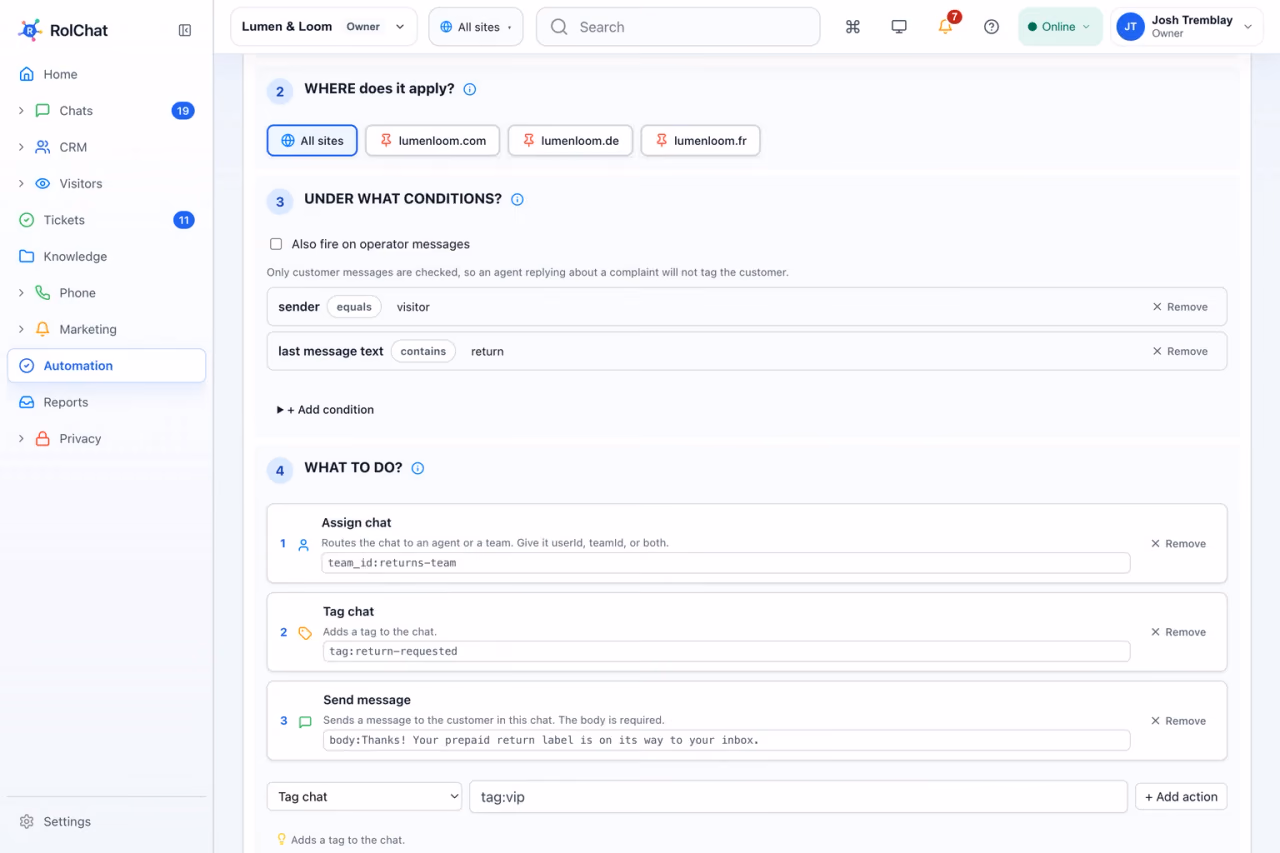Select the lumenloom.com site chip
The image size is (1280, 853).
(432, 141)
